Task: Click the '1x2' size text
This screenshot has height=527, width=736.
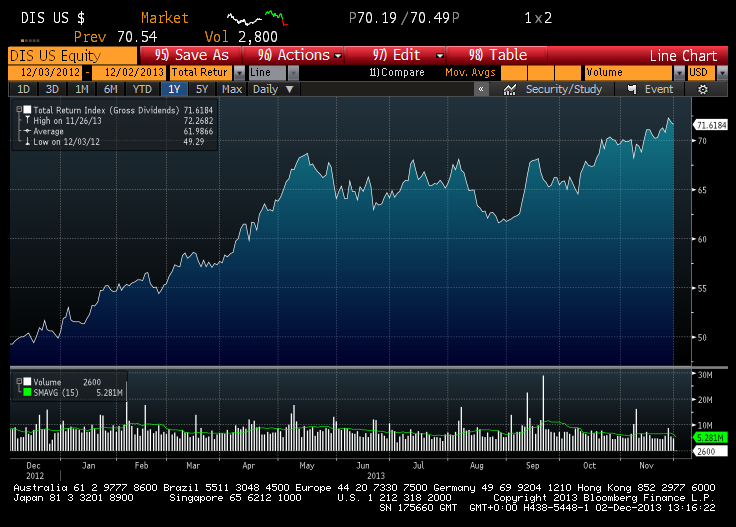Action: [538, 18]
